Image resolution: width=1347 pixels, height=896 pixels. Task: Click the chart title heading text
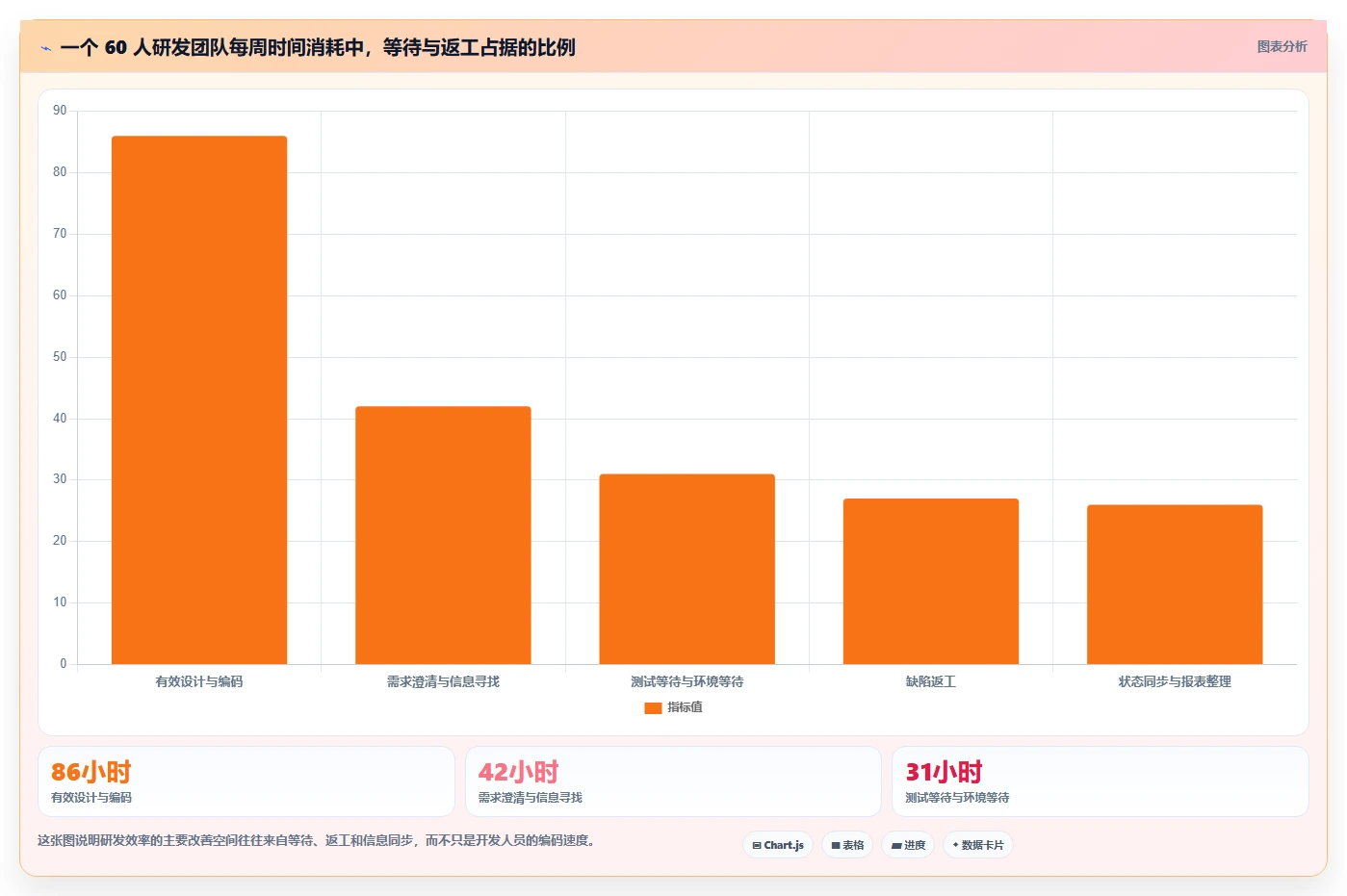(318, 47)
